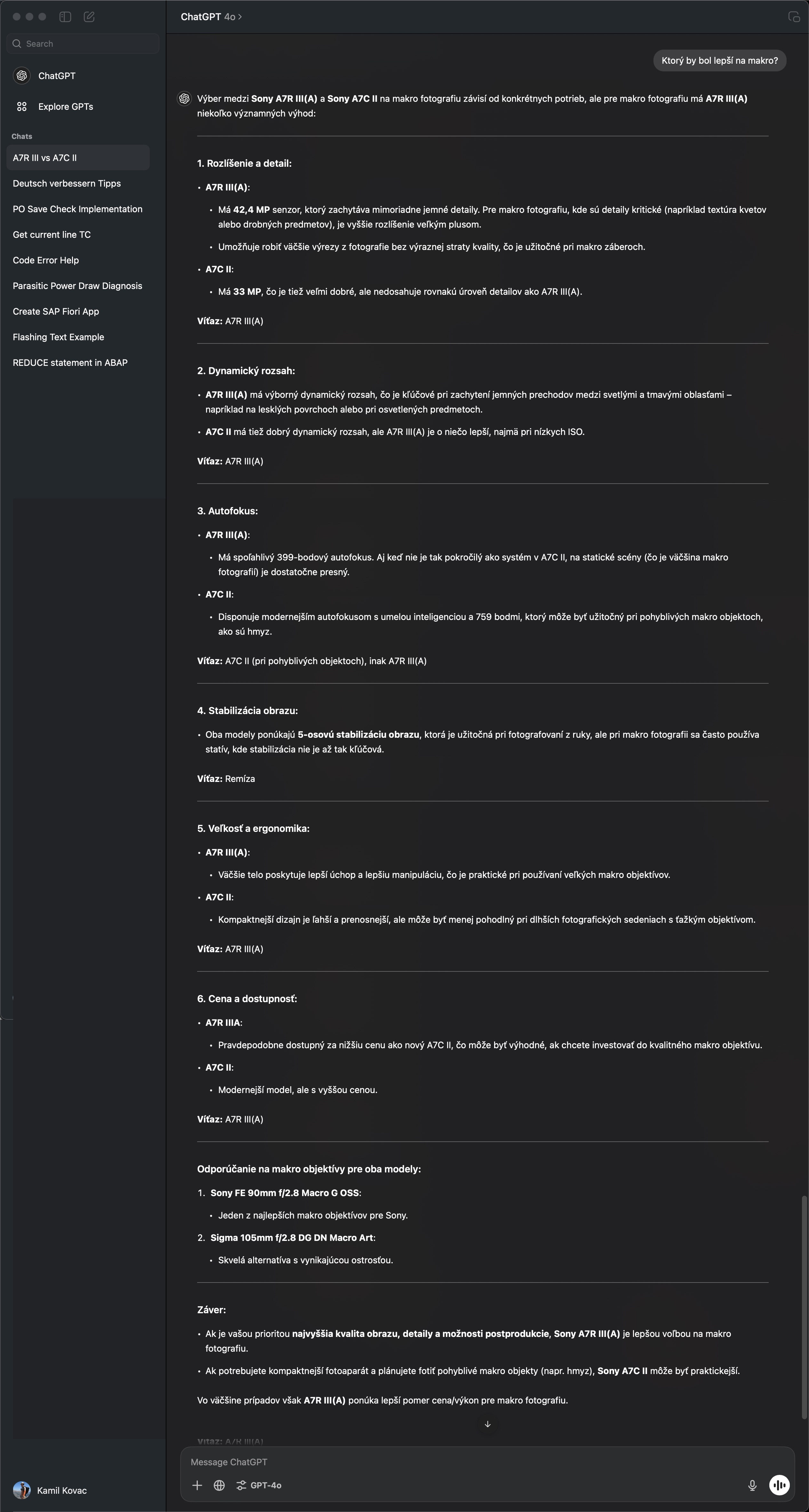Screen dimensions: 809x1512
Task: Start dictation with the microphone icon
Action: point(752,1485)
